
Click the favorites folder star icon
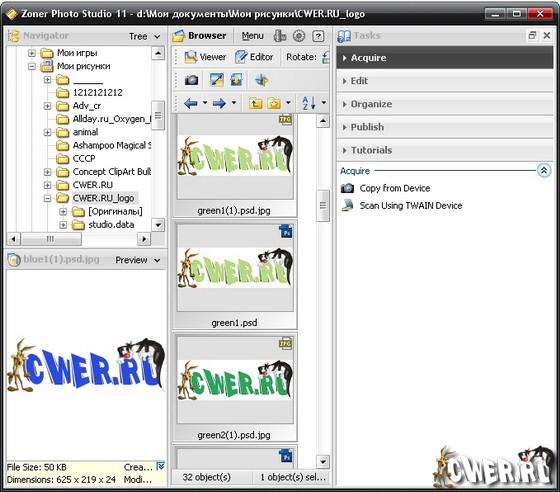tap(274, 103)
